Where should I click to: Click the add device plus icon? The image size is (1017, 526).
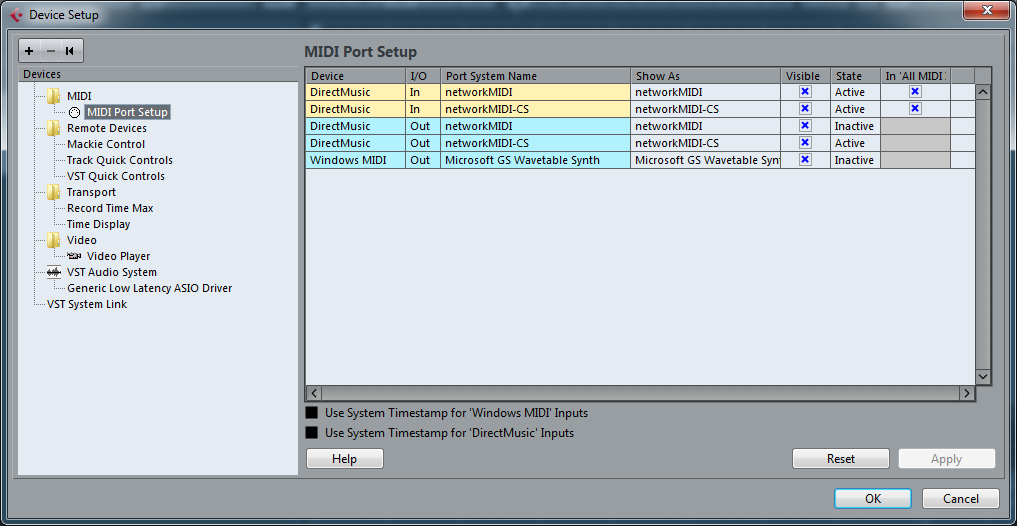(x=30, y=51)
